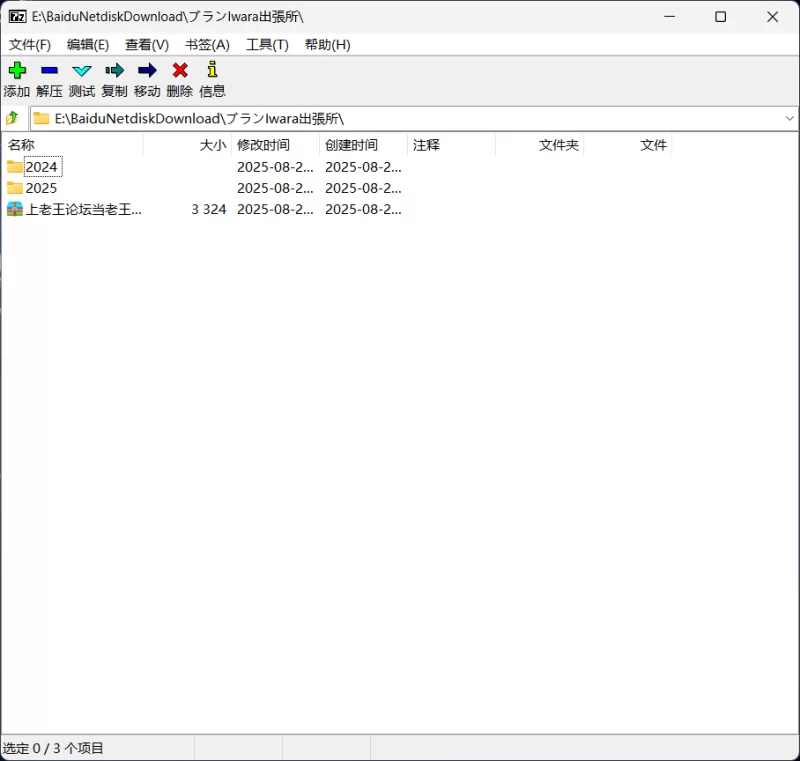Expand the address bar path dropdown
Screen dimensions: 800x761
click(x=789, y=118)
